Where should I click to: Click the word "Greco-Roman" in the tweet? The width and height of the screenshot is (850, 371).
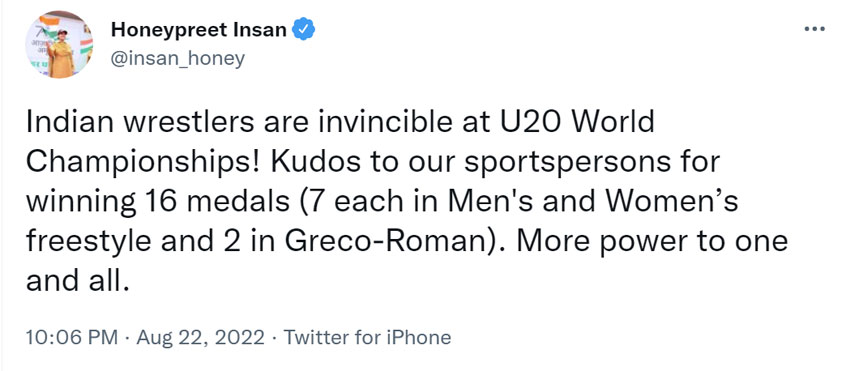pyautogui.click(x=392, y=241)
